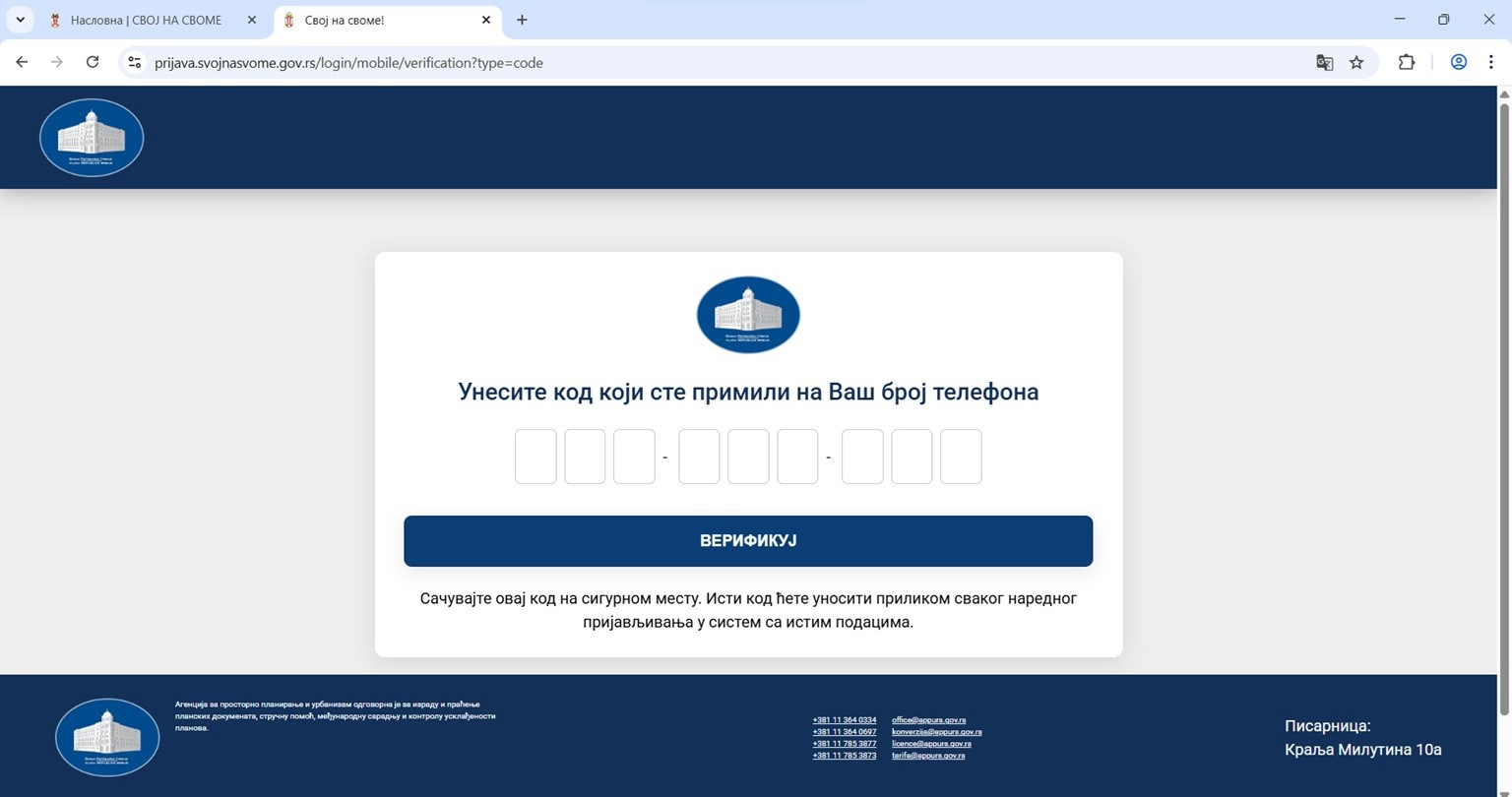Click the scrollbar up arrow

[x=1503, y=92]
